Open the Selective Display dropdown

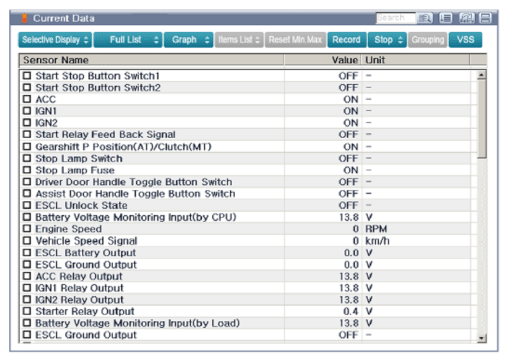pos(55,40)
